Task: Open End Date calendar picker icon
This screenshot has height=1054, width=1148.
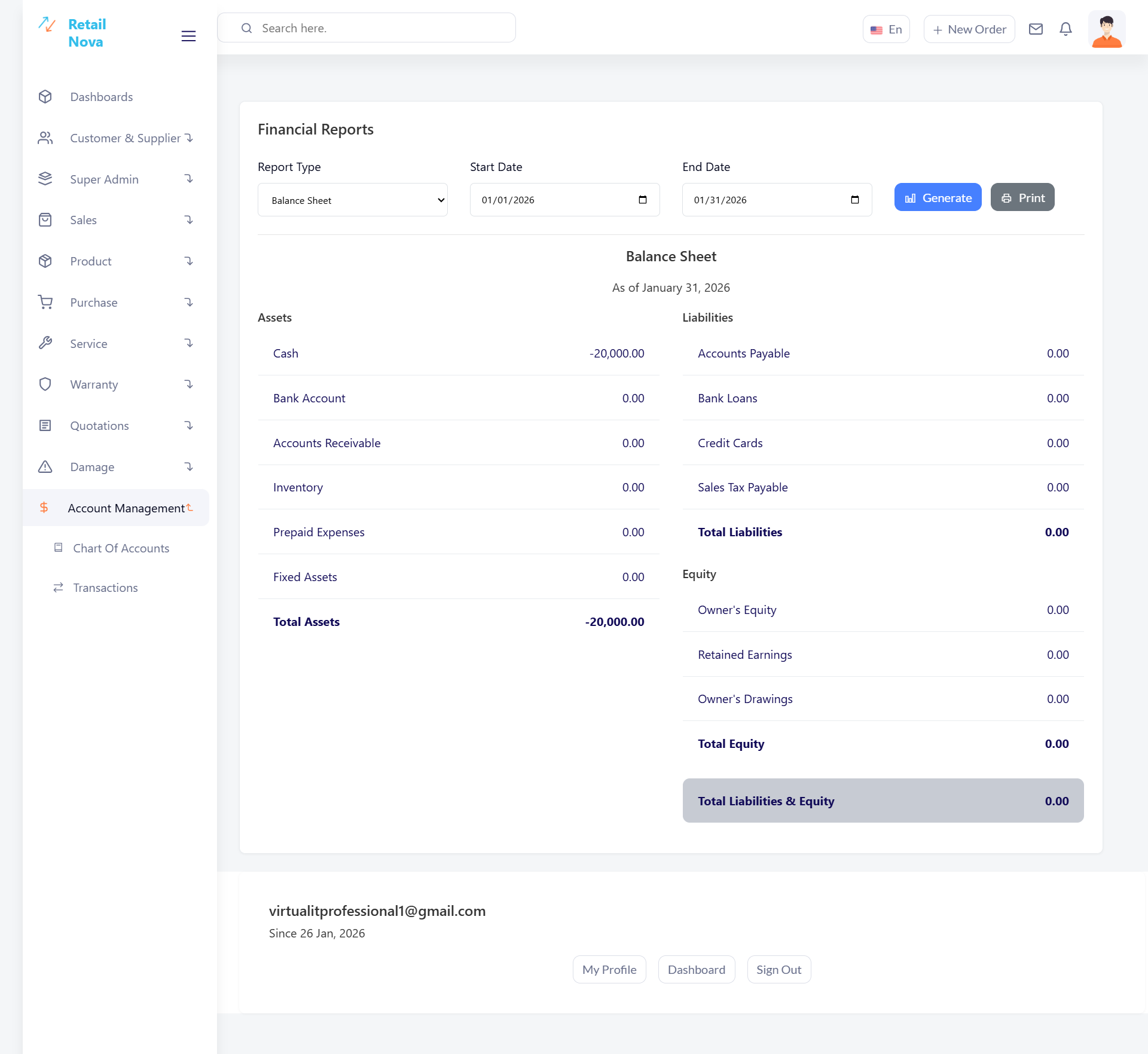Action: [x=855, y=200]
